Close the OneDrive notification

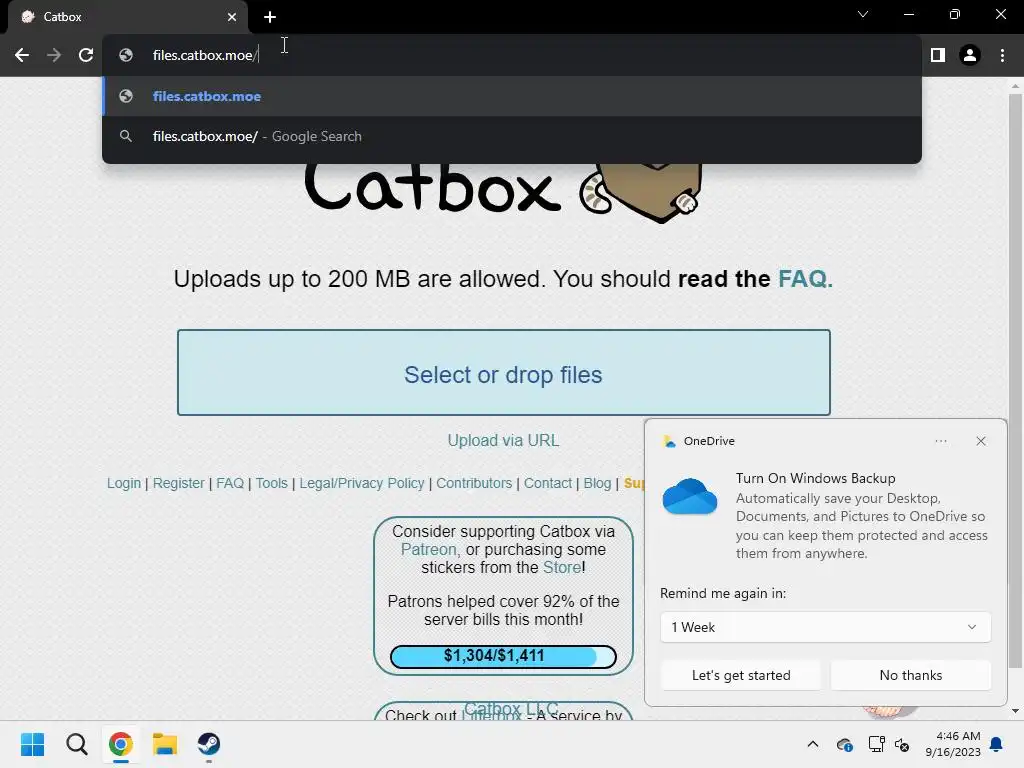click(981, 441)
